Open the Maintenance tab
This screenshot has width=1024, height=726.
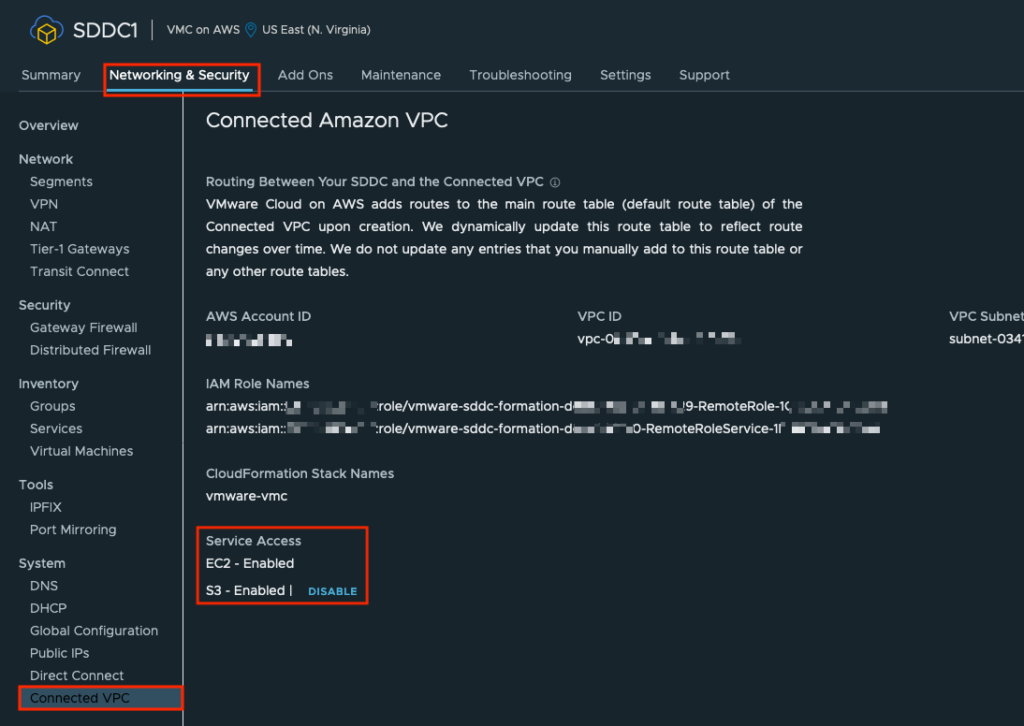[401, 75]
